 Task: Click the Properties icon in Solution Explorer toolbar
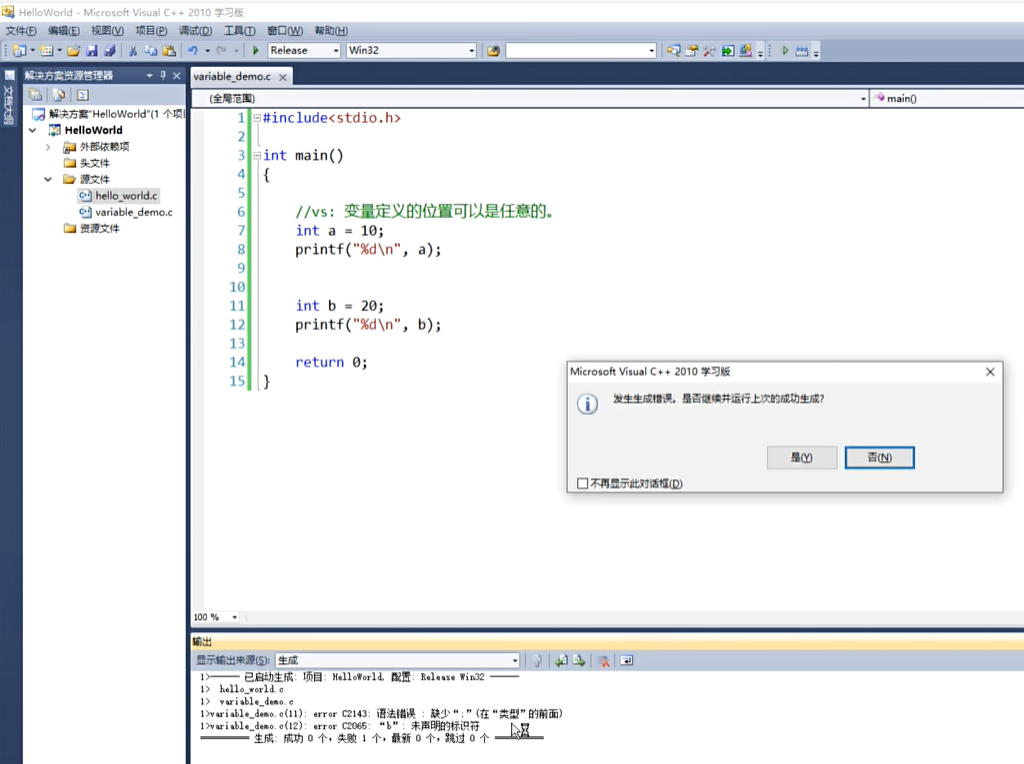click(36, 95)
